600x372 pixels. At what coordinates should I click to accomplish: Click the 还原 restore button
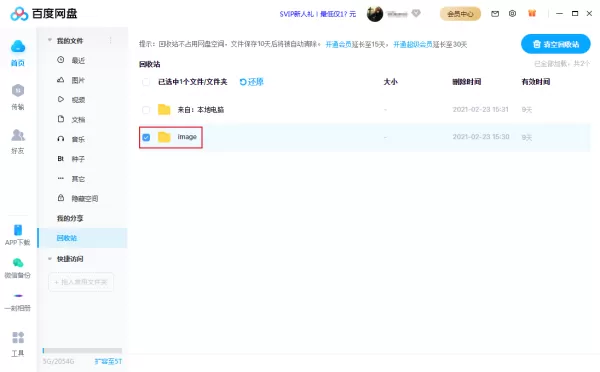click(251, 82)
